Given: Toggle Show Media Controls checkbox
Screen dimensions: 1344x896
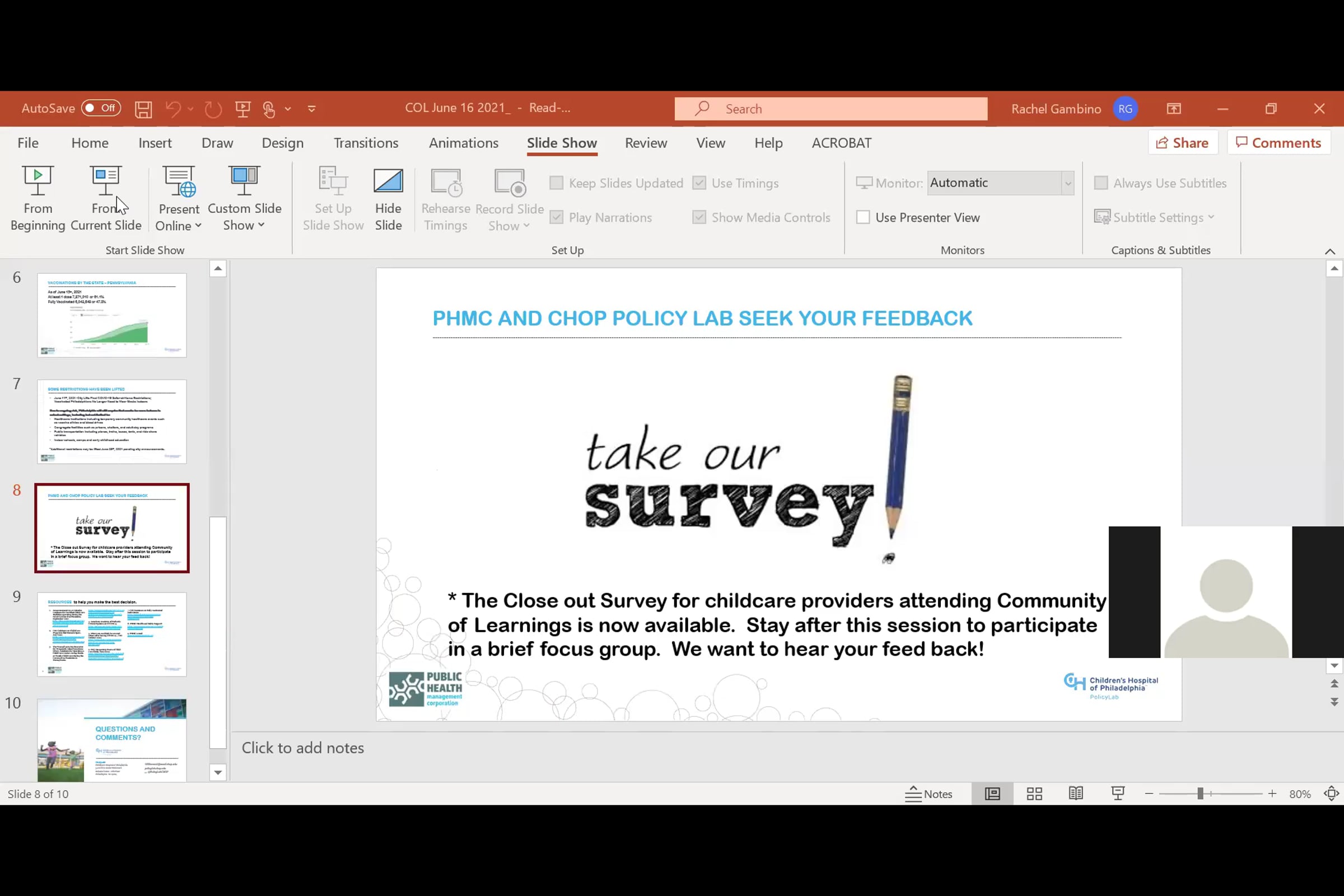Looking at the screenshot, I should click(699, 217).
